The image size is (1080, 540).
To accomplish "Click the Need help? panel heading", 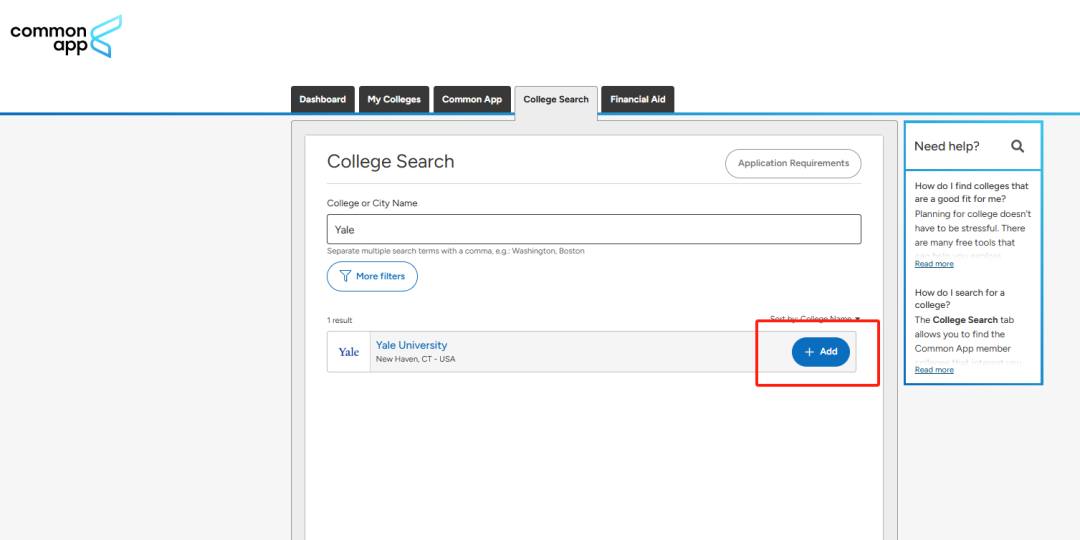I will pos(947,146).
